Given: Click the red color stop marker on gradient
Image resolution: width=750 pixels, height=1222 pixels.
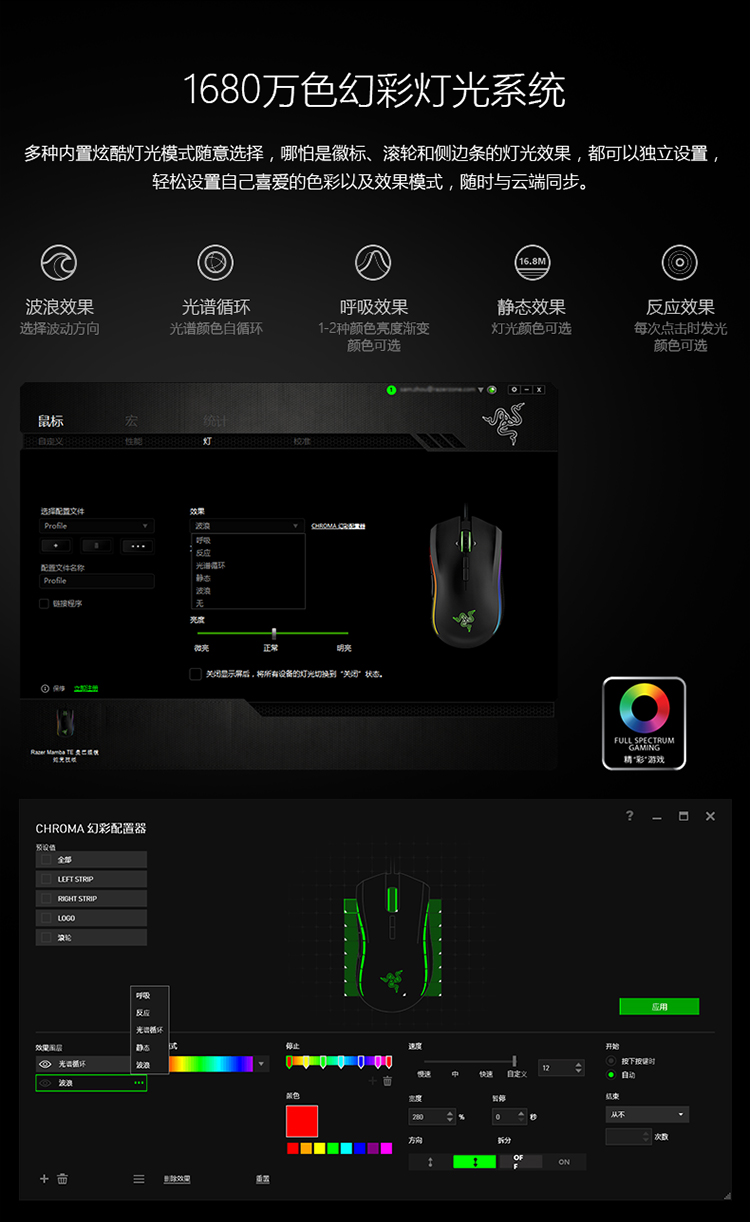Looking at the screenshot, I should [290, 1061].
